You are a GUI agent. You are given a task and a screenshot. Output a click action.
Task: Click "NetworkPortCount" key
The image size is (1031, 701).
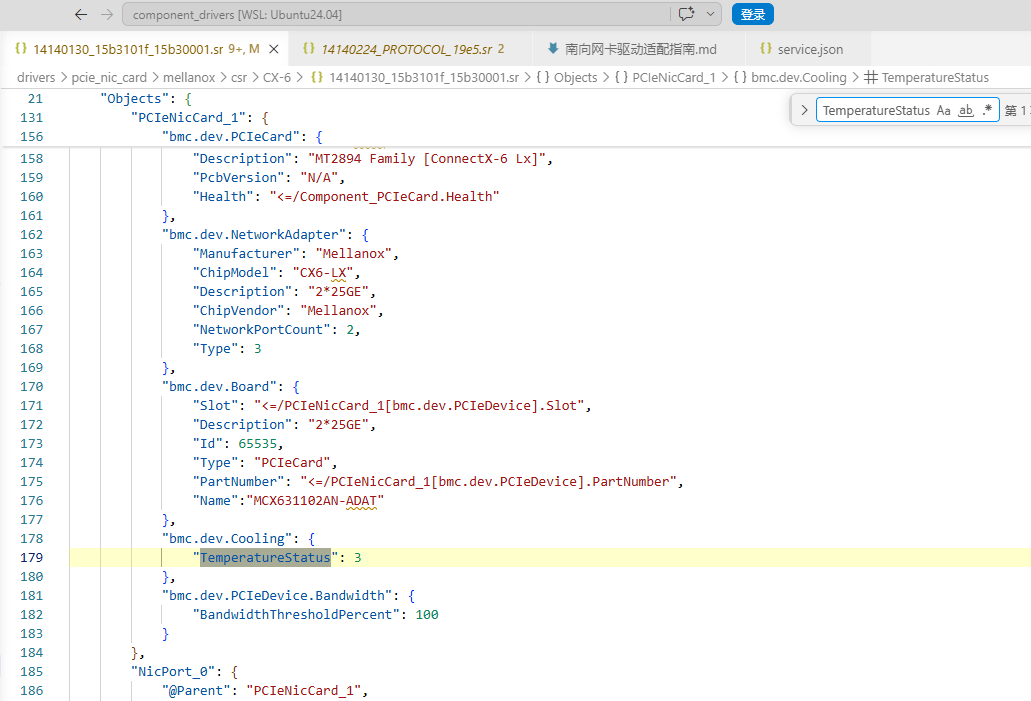click(x=262, y=329)
